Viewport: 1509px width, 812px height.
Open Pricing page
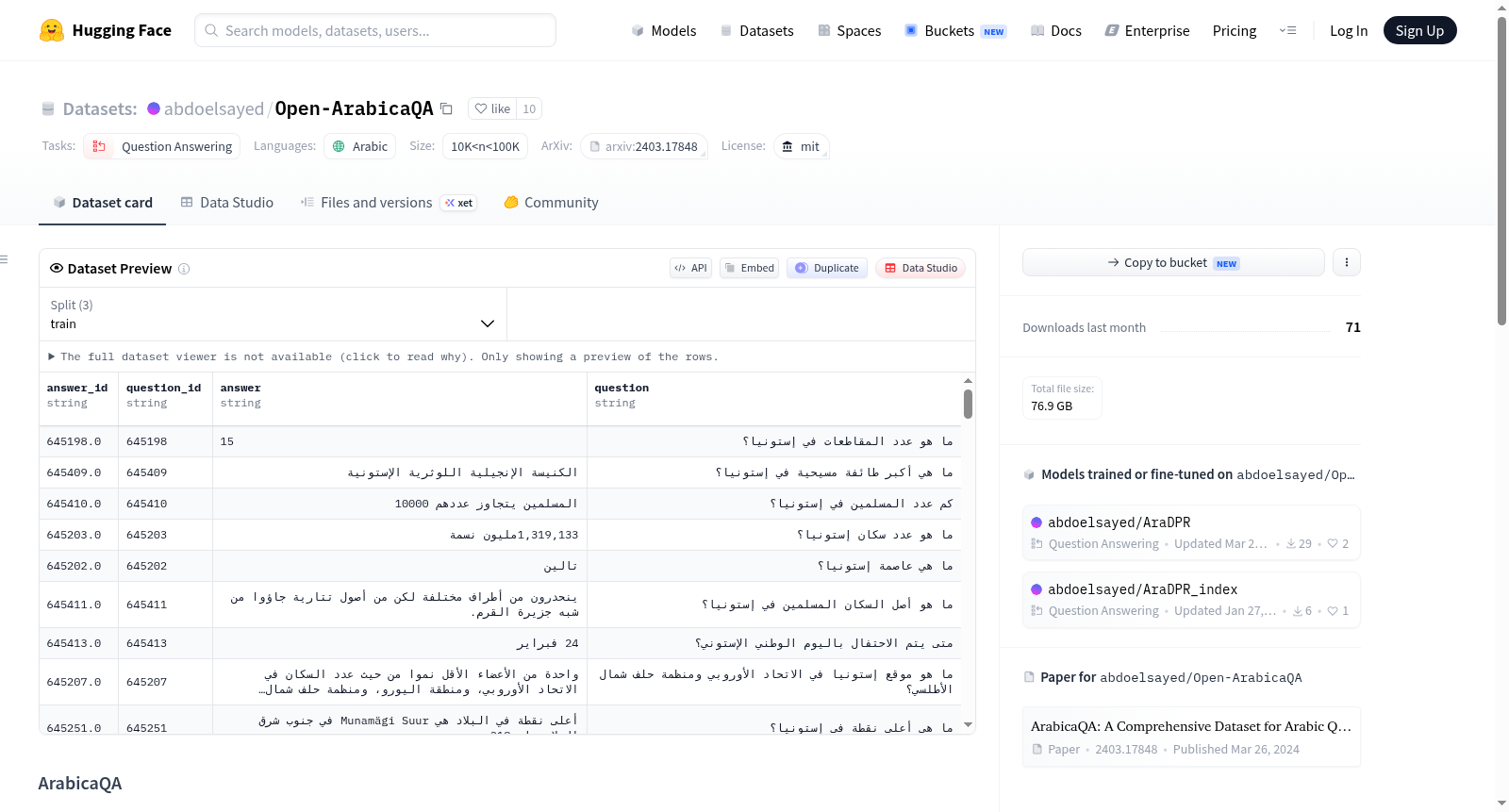[1235, 30]
